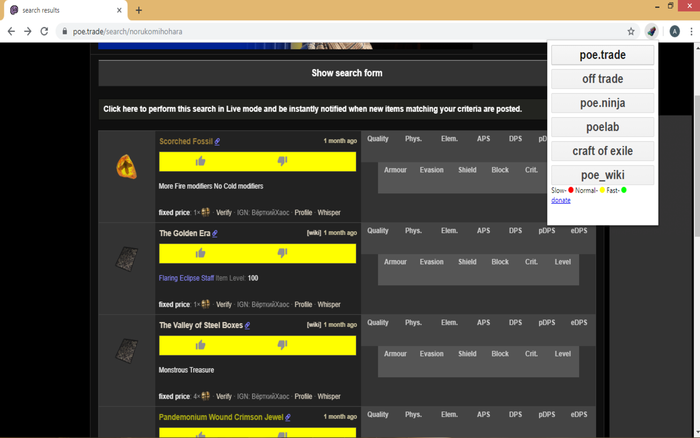
Task: Click Whisper on the Scorched Fossil listing
Action: click(329, 213)
